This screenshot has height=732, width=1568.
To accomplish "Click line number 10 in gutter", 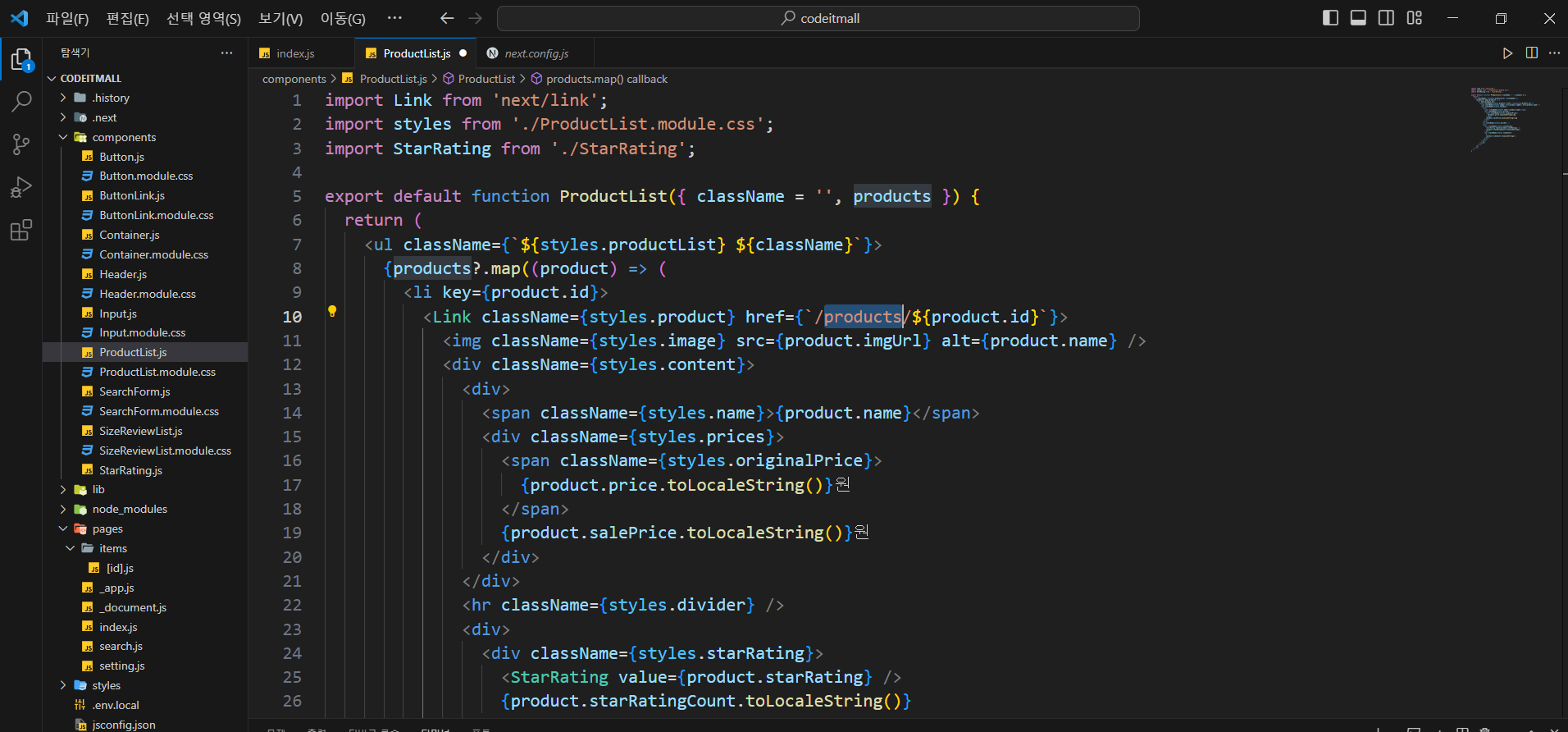I will point(292,317).
